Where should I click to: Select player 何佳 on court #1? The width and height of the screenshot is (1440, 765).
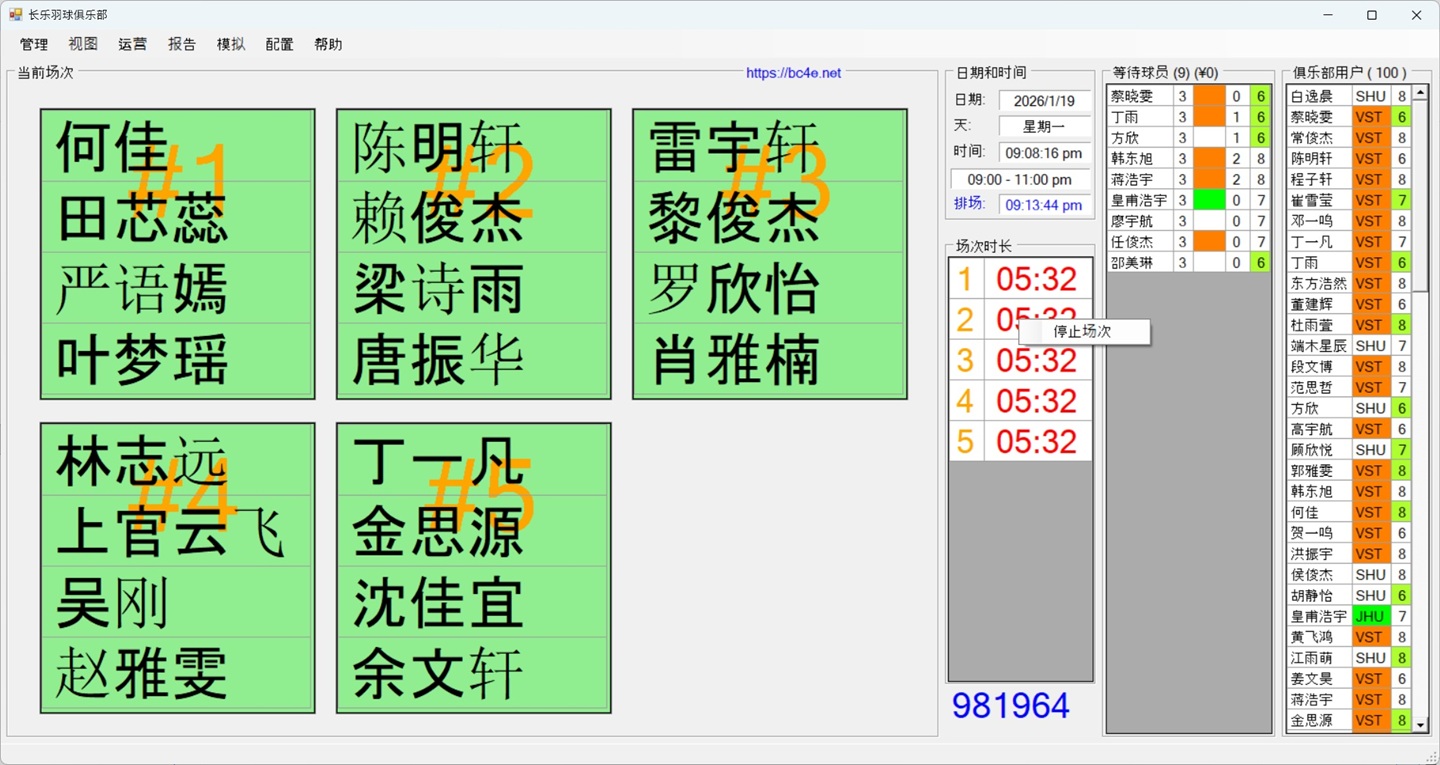(110, 146)
